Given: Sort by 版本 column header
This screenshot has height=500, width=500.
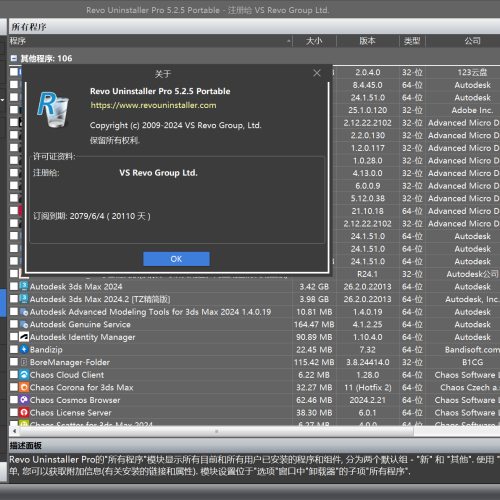Looking at the screenshot, I should 367,41.
